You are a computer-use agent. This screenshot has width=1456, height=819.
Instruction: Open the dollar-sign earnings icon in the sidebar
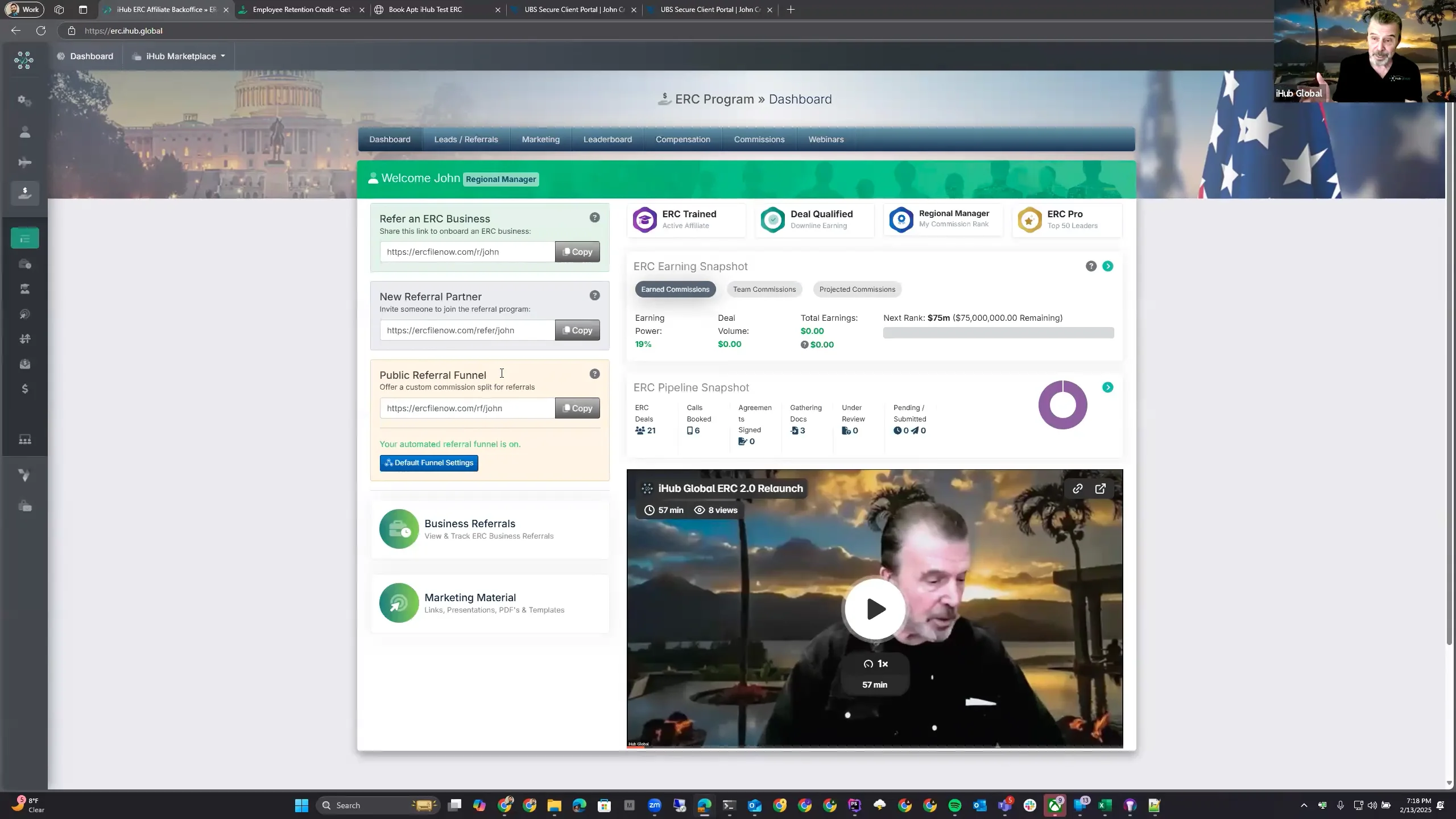pyautogui.click(x=25, y=389)
